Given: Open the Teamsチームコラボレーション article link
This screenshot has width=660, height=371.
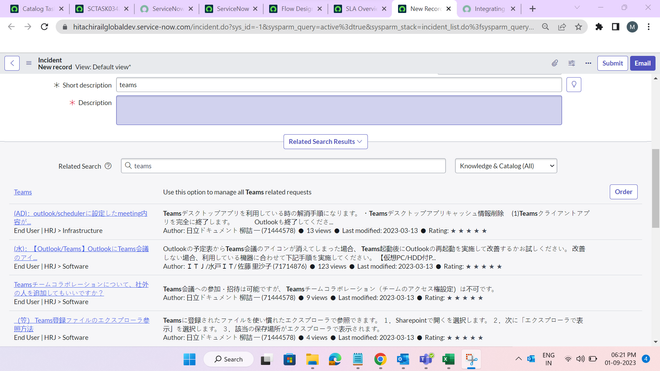Looking at the screenshot, I should (81, 288).
